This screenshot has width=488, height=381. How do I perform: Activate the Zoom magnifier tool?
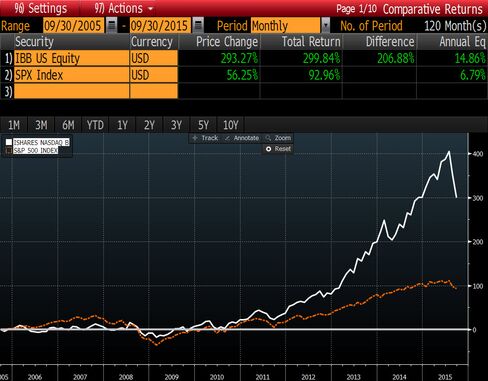(x=279, y=138)
